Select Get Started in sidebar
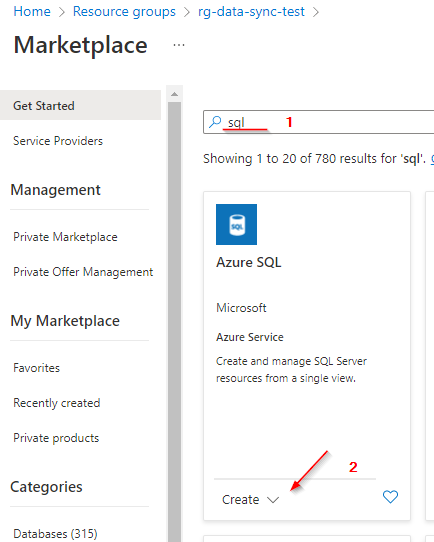The width and height of the screenshot is (434, 542). click(x=81, y=105)
